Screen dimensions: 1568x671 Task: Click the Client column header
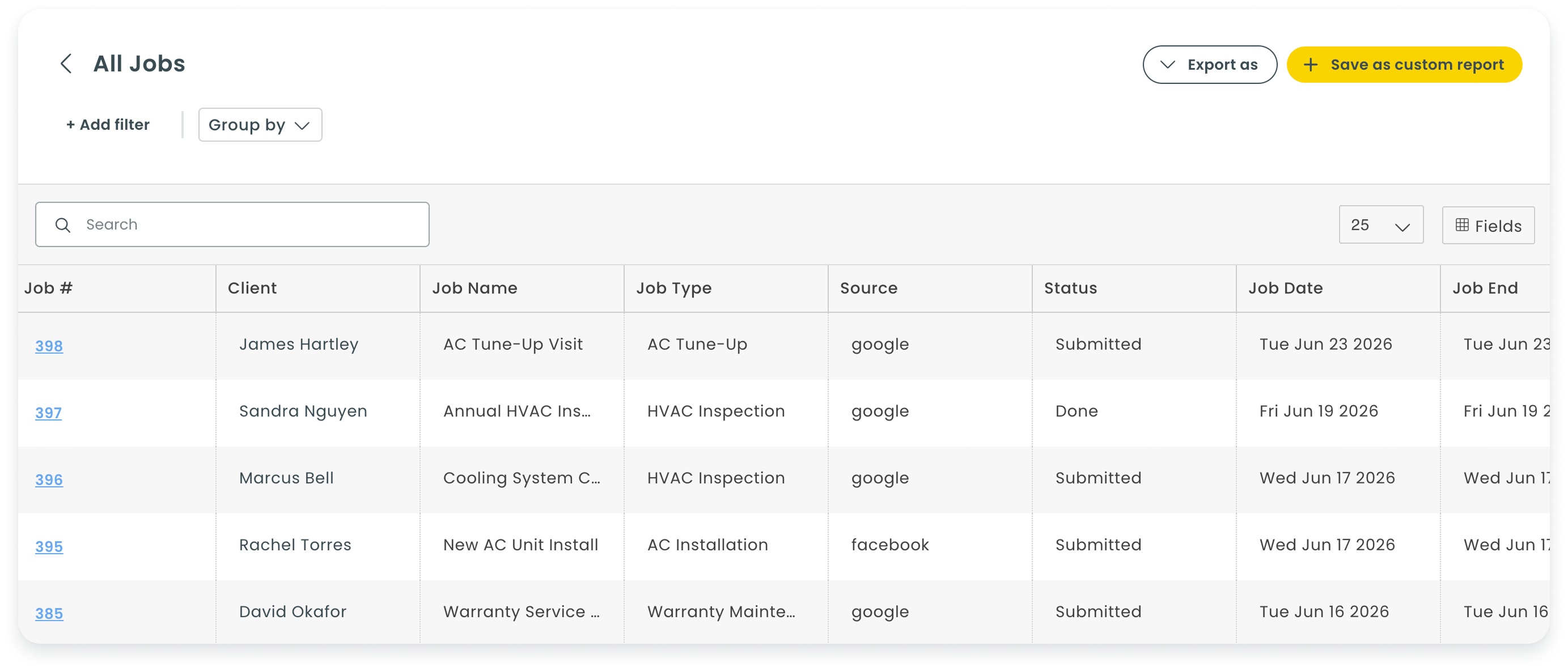pos(252,288)
